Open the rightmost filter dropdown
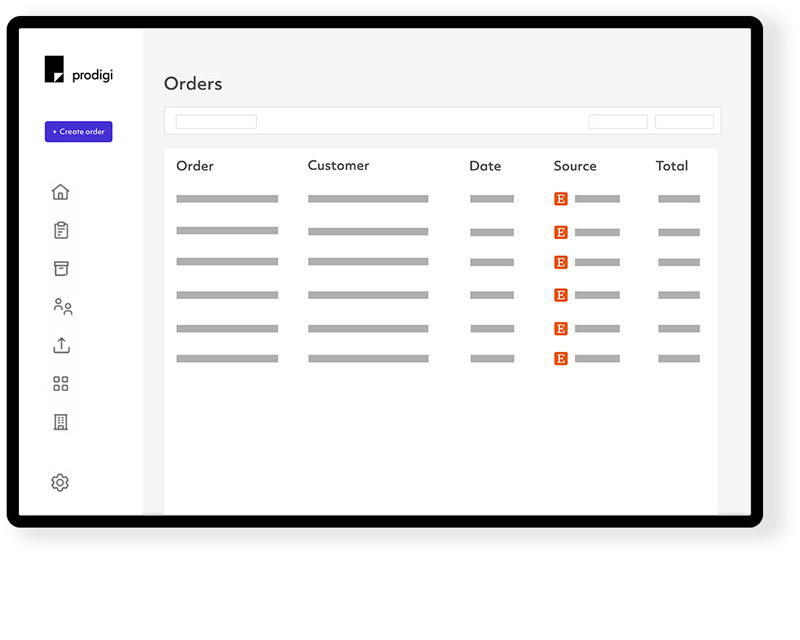 pyautogui.click(x=684, y=121)
